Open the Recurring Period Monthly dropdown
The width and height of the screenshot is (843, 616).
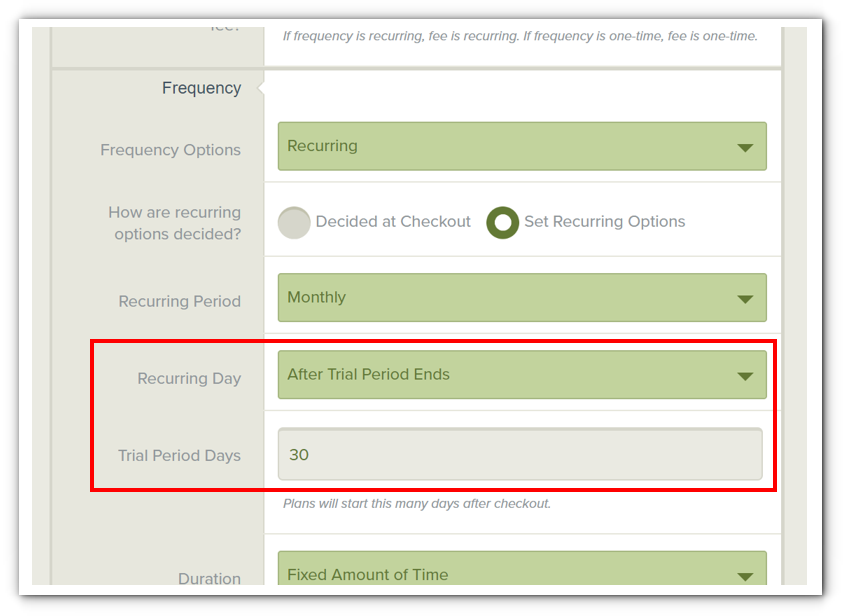[522, 297]
